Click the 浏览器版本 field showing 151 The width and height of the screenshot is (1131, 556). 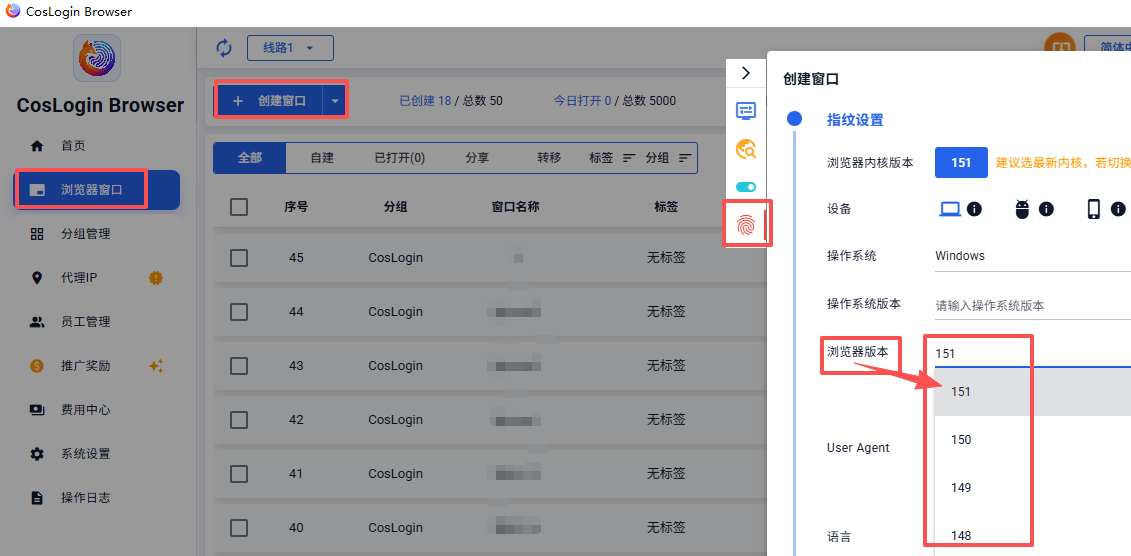[1033, 353]
